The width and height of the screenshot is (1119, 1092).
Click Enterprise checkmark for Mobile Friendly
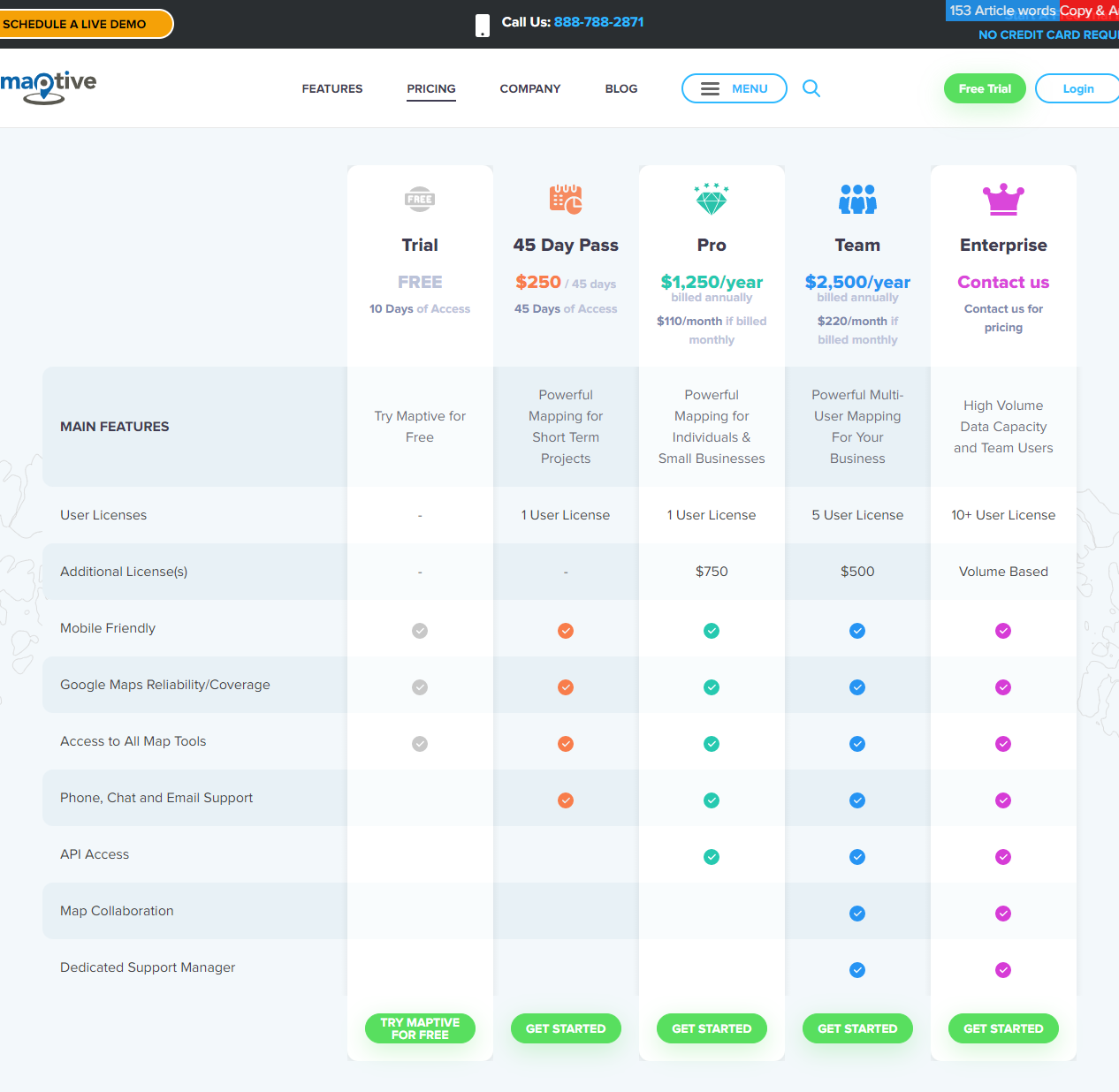point(1003,631)
